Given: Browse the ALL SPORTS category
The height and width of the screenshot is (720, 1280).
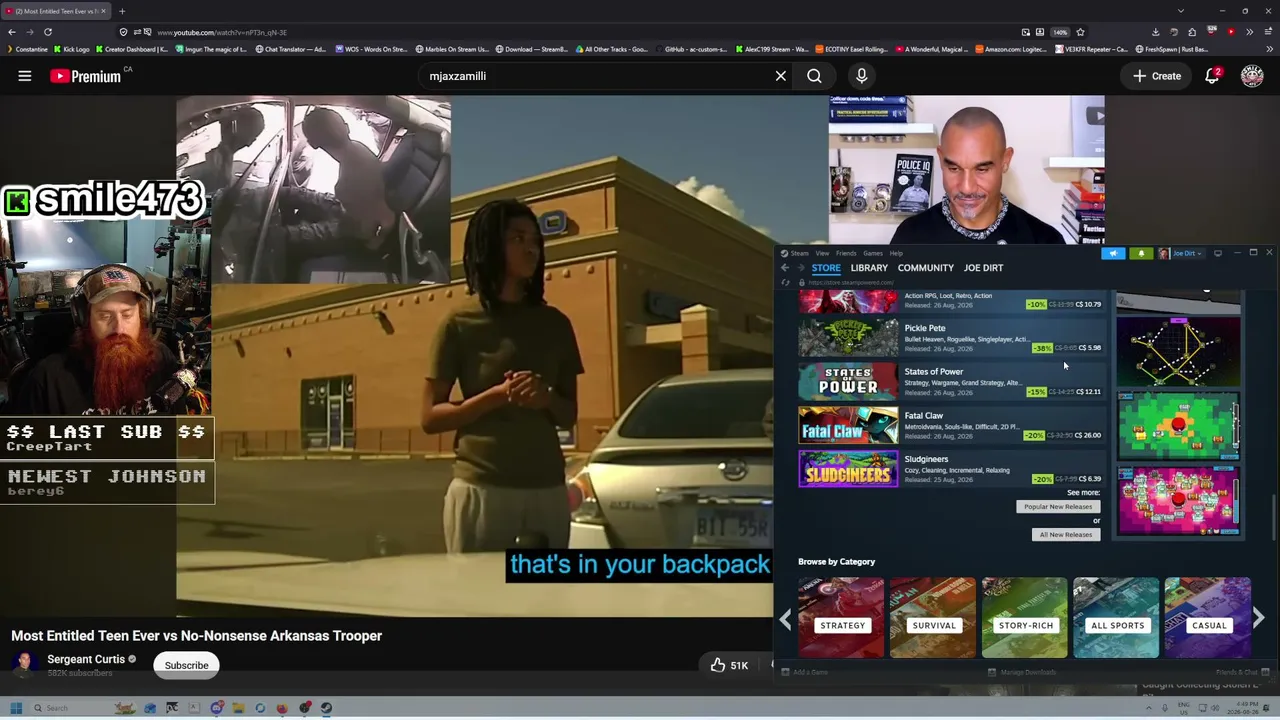Looking at the screenshot, I should pyautogui.click(x=1117, y=617).
